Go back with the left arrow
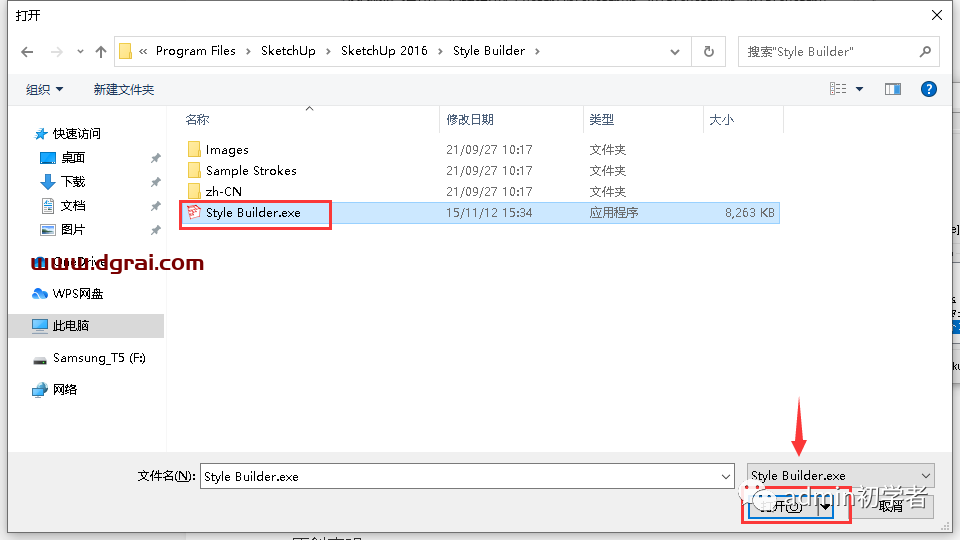 coord(27,52)
